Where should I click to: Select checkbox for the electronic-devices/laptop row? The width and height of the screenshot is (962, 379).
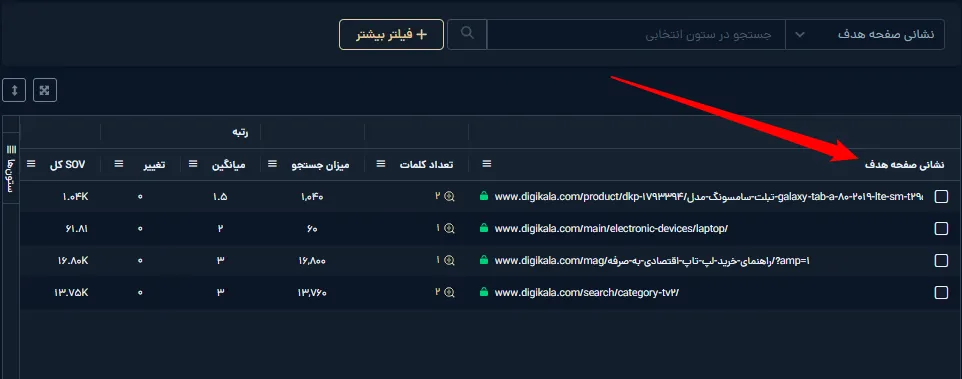click(941, 228)
